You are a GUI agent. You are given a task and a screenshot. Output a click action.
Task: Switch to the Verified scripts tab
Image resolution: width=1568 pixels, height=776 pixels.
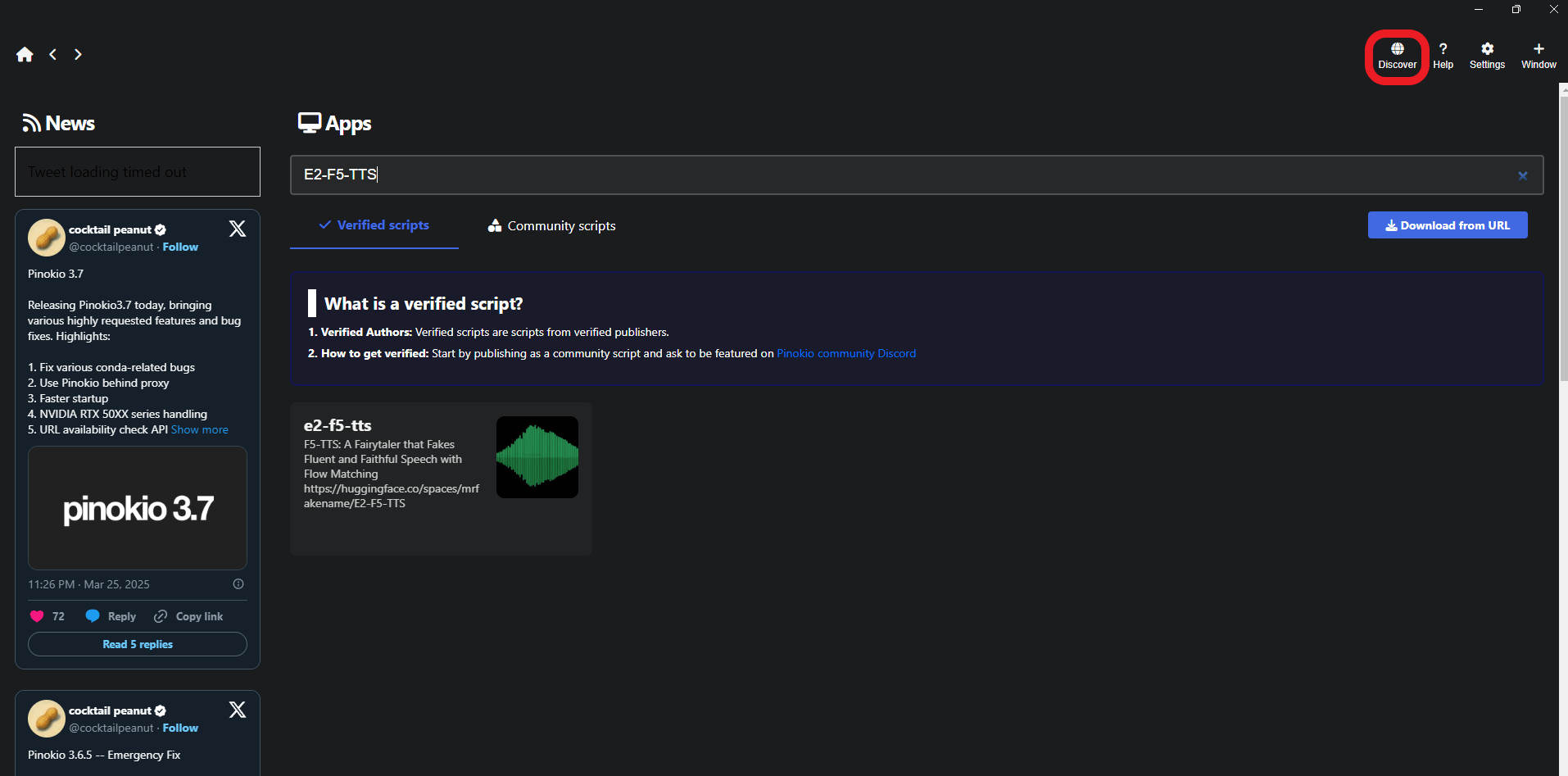point(374,225)
